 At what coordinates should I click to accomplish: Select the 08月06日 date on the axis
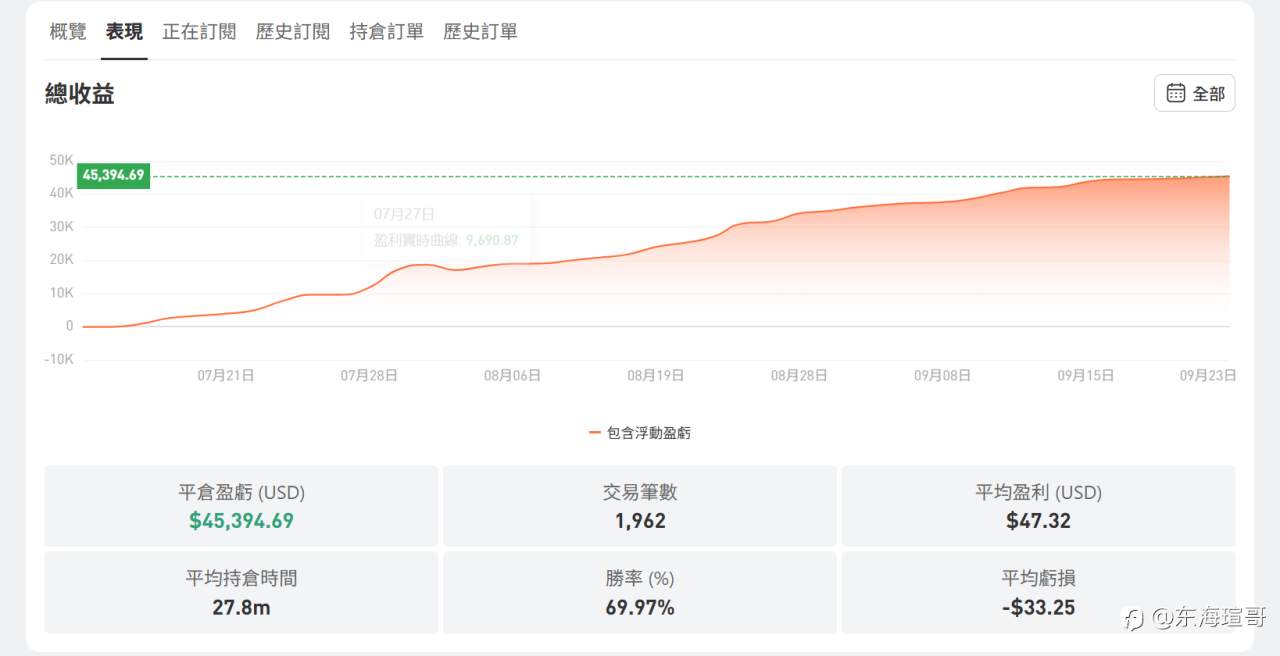point(512,376)
